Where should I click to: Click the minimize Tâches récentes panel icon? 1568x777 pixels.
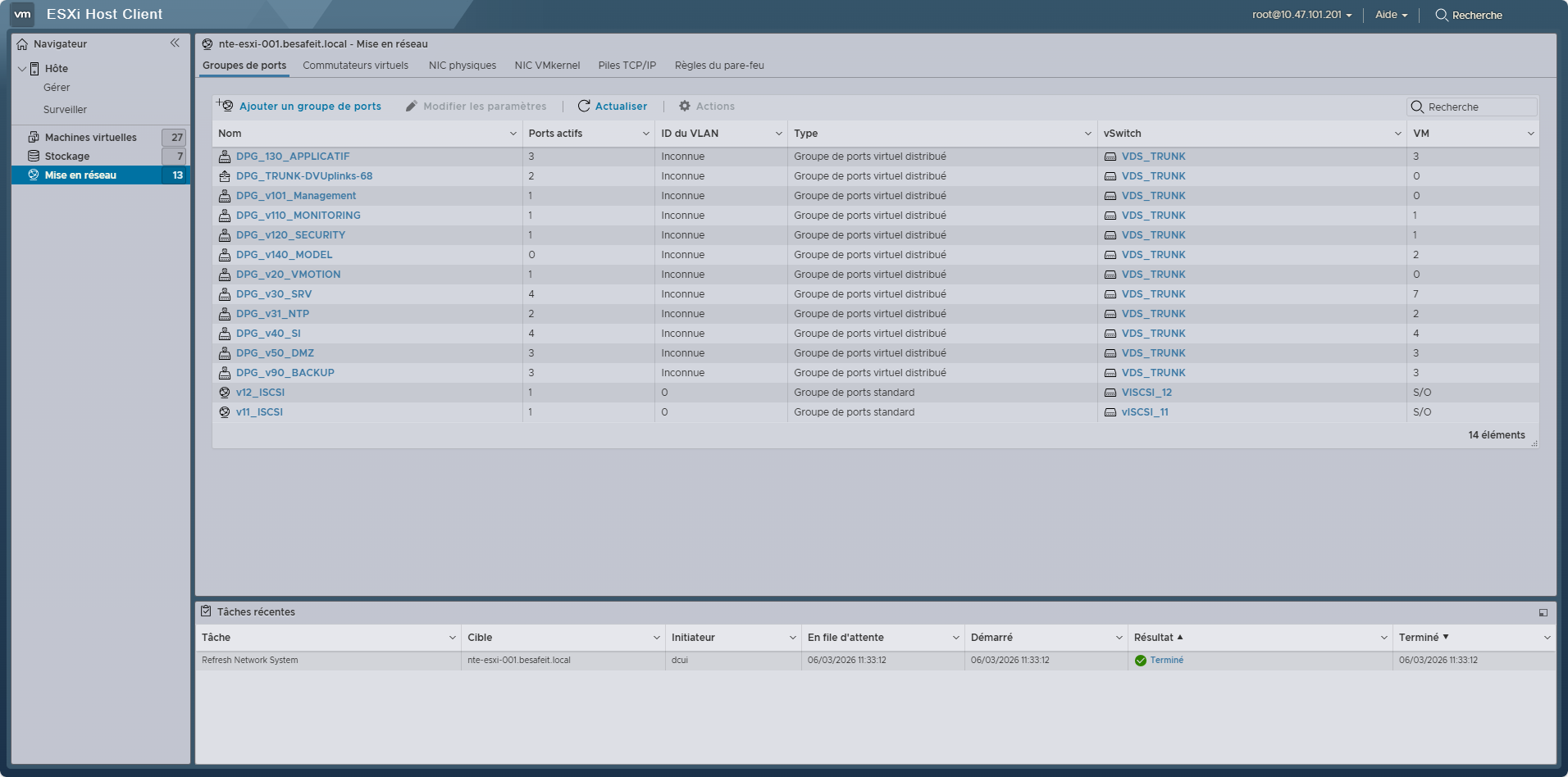pos(1543,612)
